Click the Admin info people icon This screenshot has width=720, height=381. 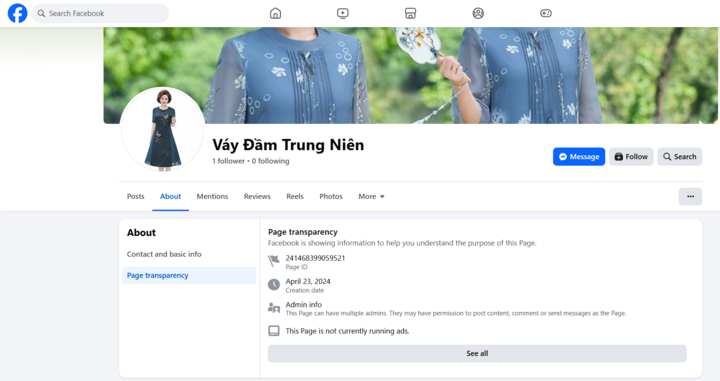coord(274,308)
